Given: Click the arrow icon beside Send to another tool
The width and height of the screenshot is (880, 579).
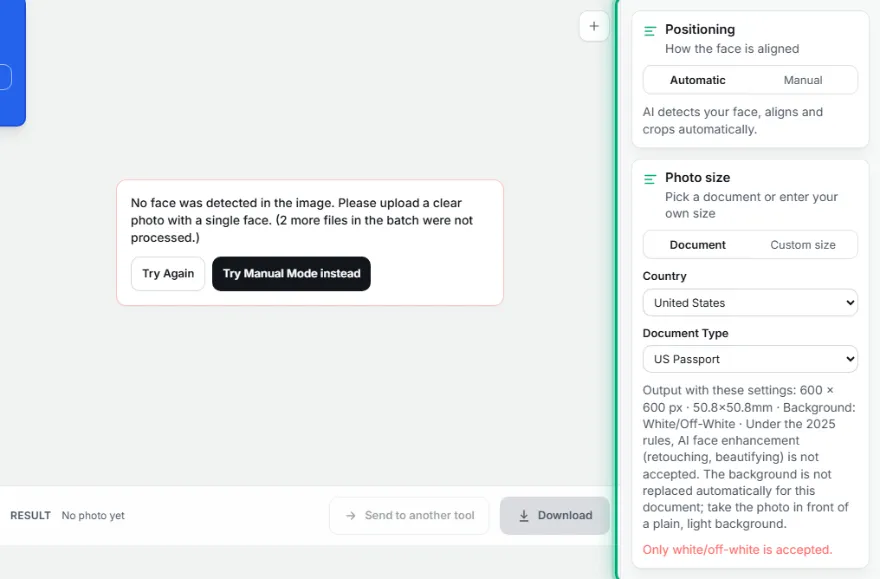Looking at the screenshot, I should point(351,516).
